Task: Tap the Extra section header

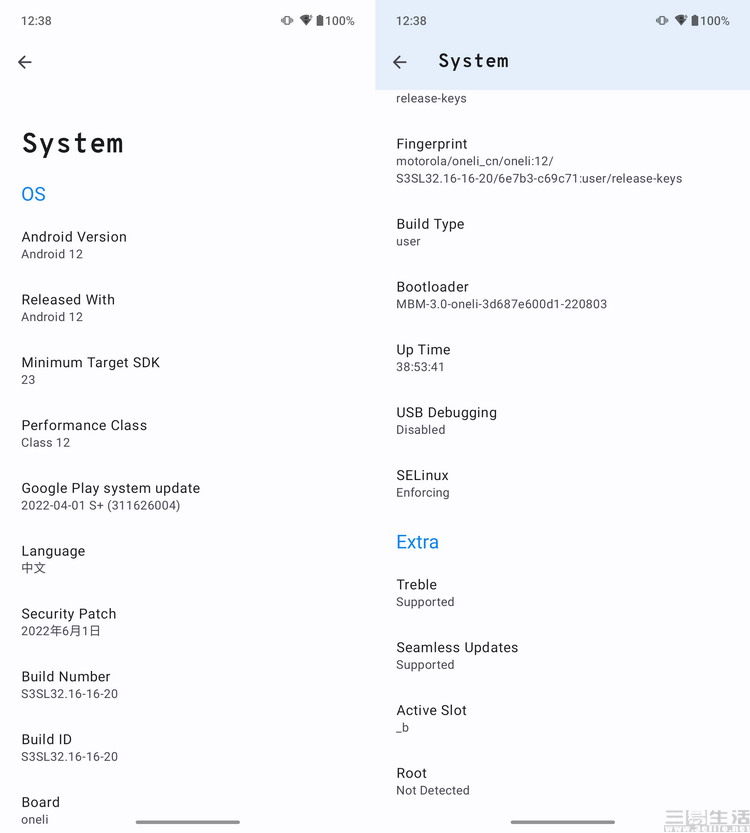Action: tap(417, 542)
